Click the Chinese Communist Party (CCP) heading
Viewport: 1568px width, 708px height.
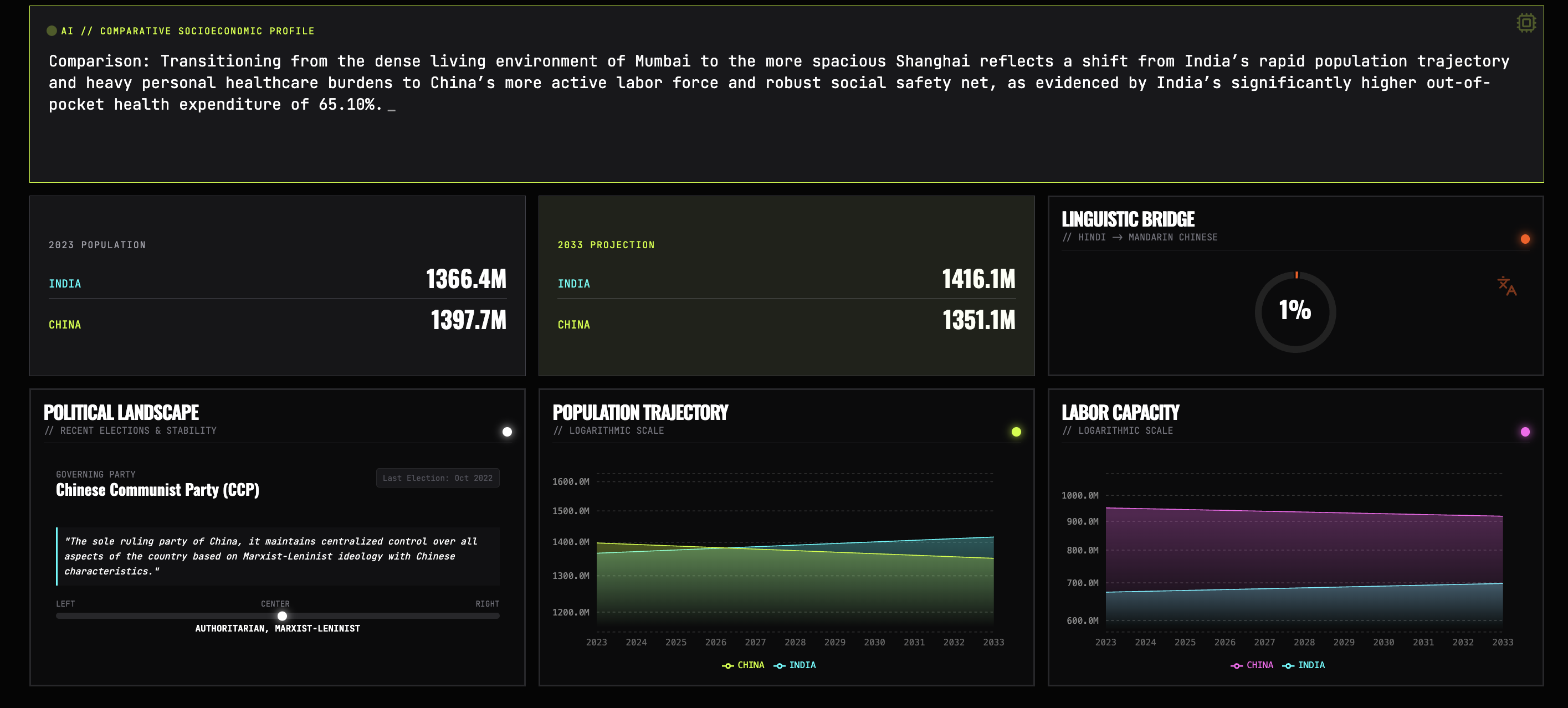click(158, 490)
